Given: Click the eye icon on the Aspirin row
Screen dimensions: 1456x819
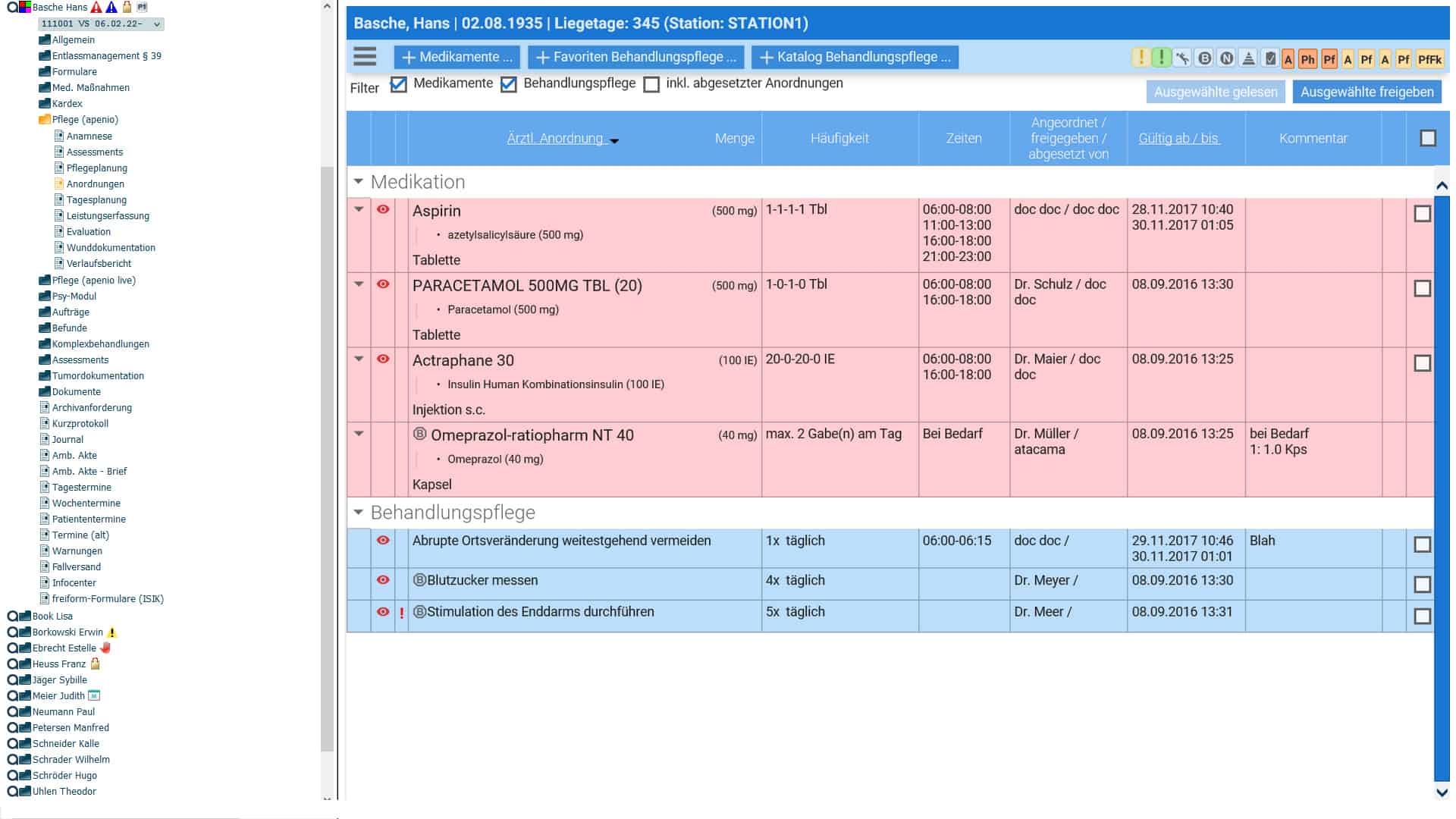Looking at the screenshot, I should [383, 209].
